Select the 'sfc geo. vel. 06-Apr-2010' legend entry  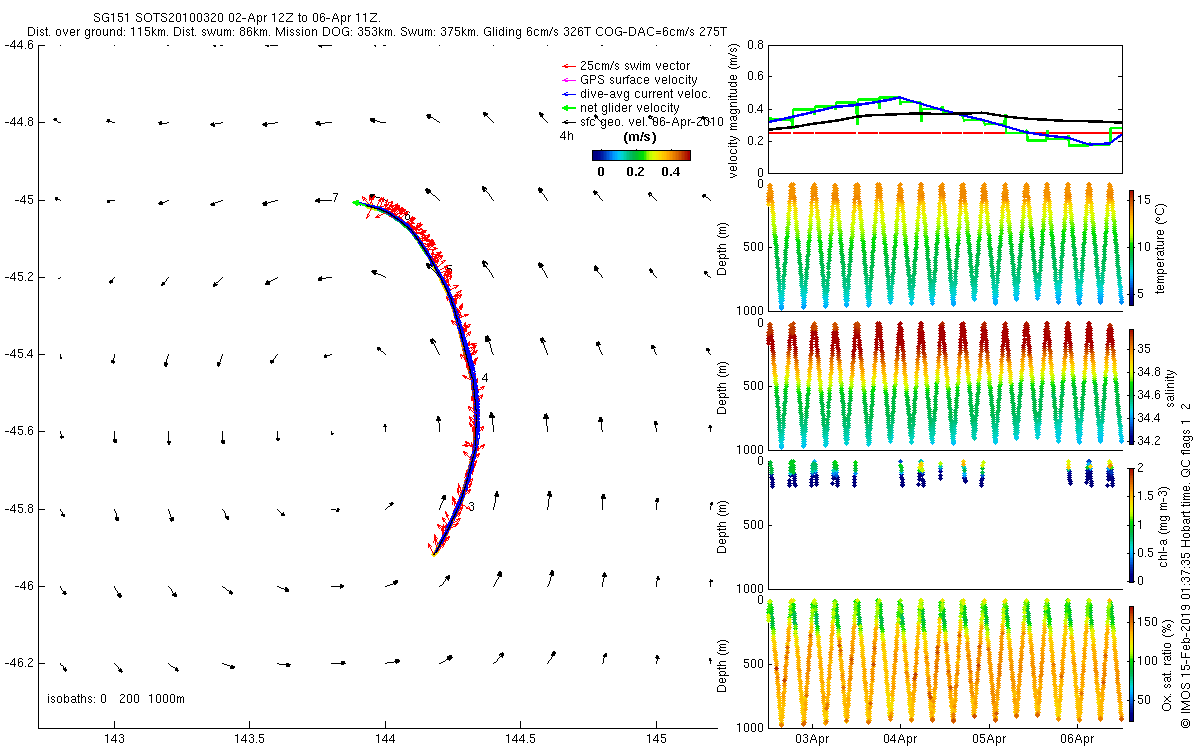point(651,122)
